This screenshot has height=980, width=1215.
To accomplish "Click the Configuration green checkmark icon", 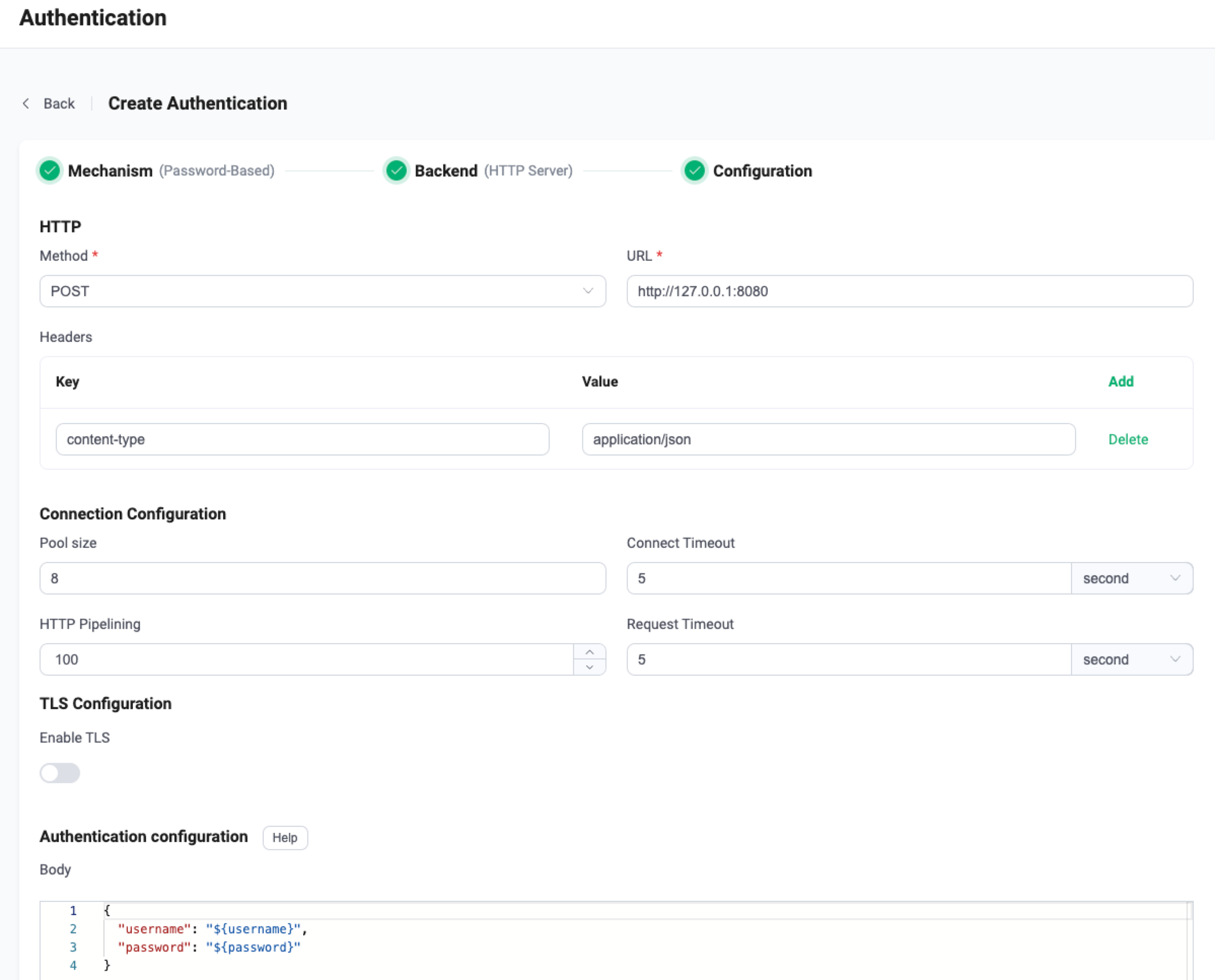I will (x=694, y=170).
